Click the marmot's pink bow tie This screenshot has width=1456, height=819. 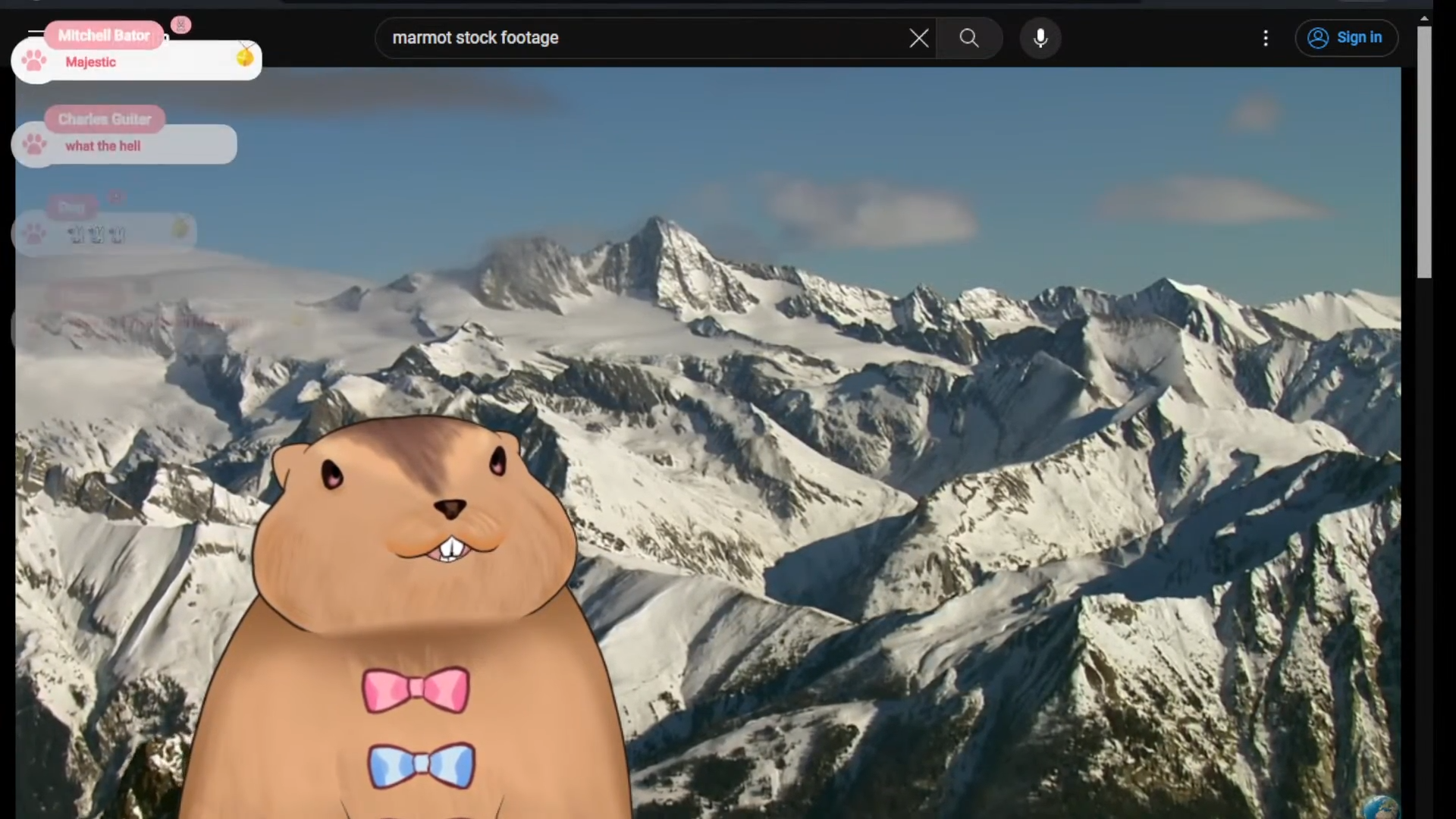[416, 689]
